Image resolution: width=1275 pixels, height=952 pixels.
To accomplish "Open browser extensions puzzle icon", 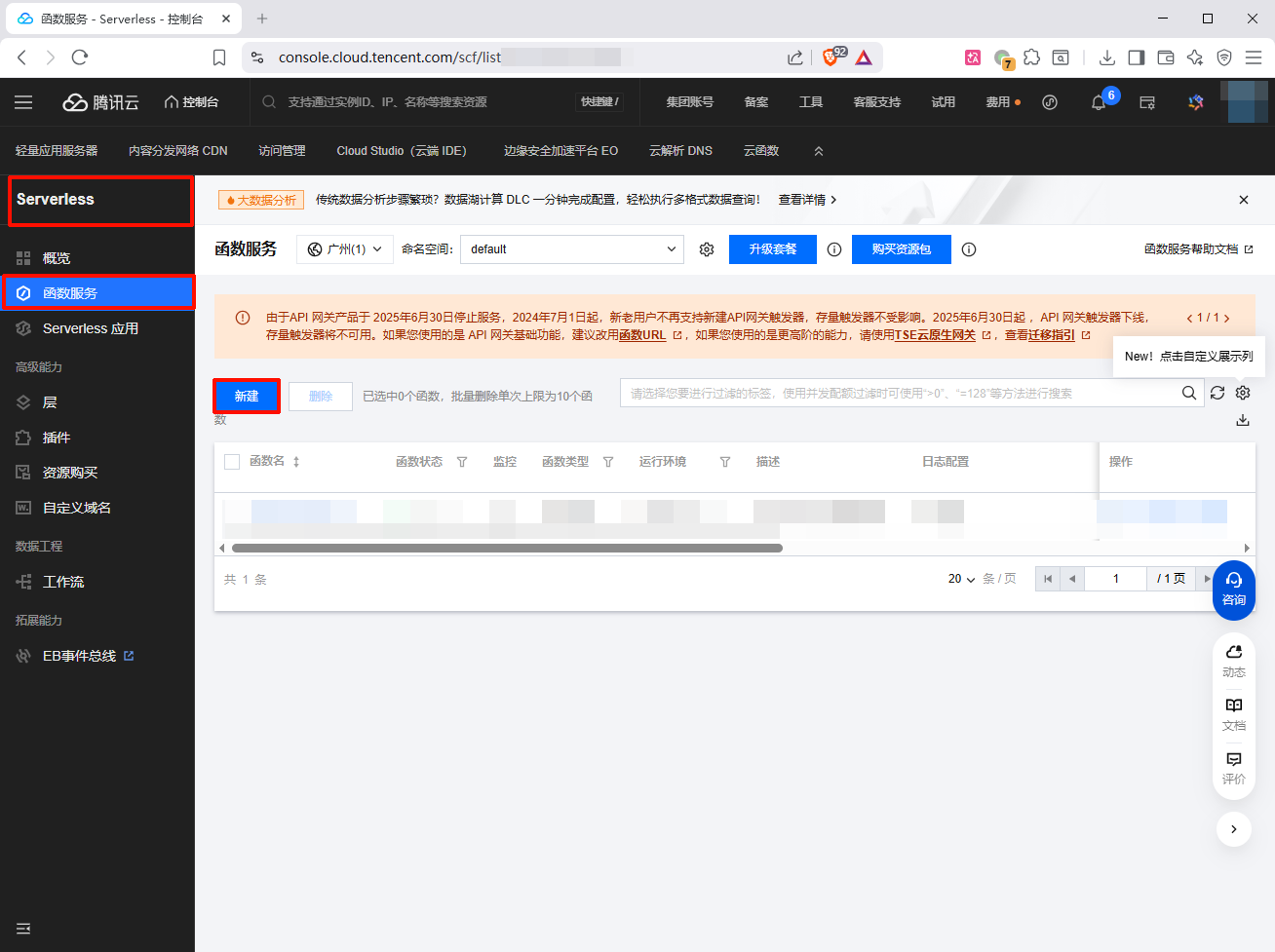I will [x=1031, y=57].
